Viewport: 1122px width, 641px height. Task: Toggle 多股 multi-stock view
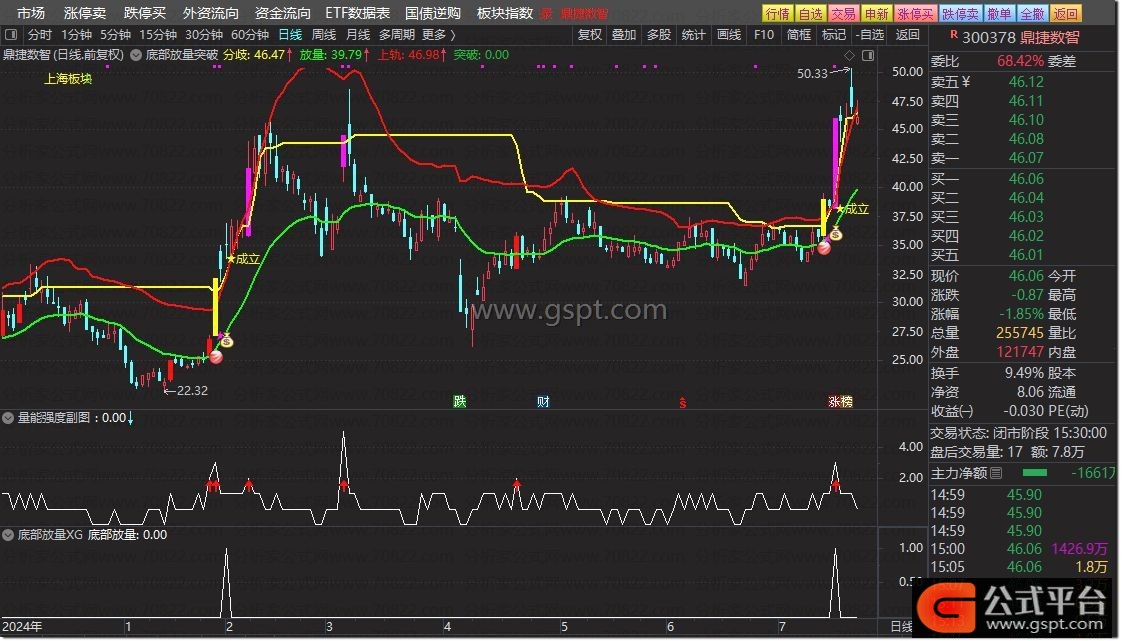point(658,34)
